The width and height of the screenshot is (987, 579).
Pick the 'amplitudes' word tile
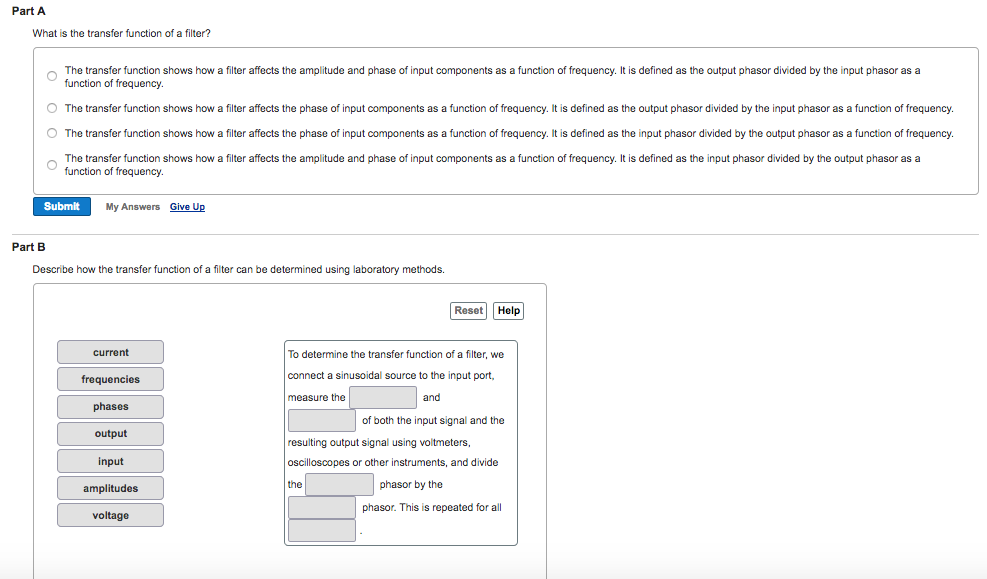click(x=110, y=488)
